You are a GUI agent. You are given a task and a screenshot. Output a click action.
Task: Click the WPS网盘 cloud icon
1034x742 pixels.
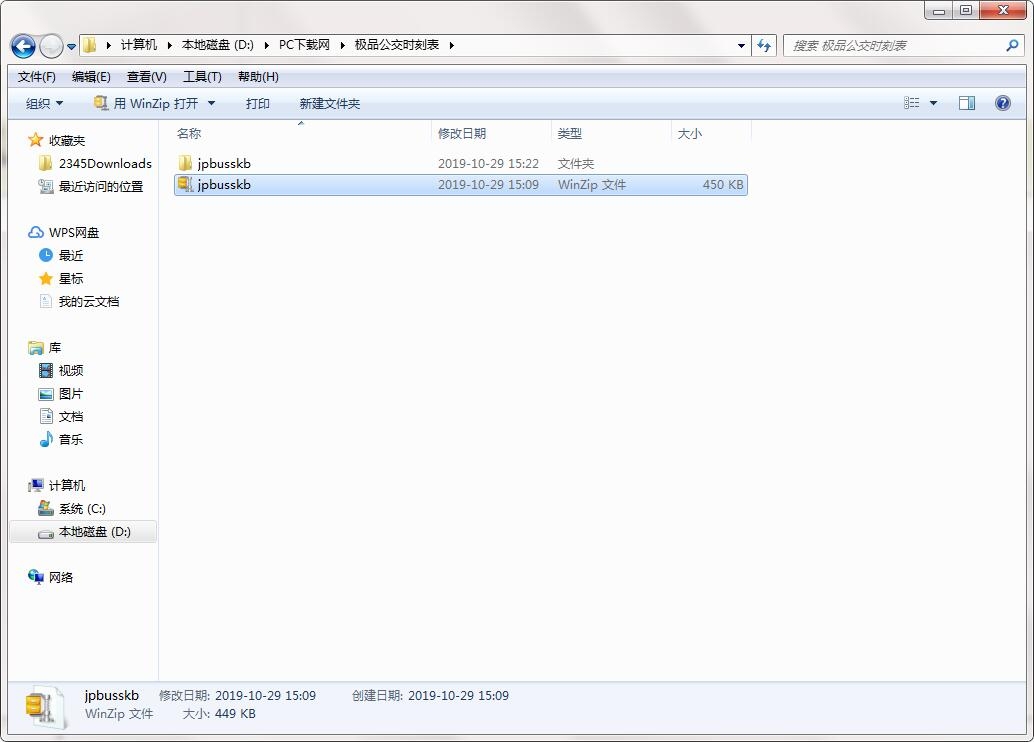click(x=36, y=232)
